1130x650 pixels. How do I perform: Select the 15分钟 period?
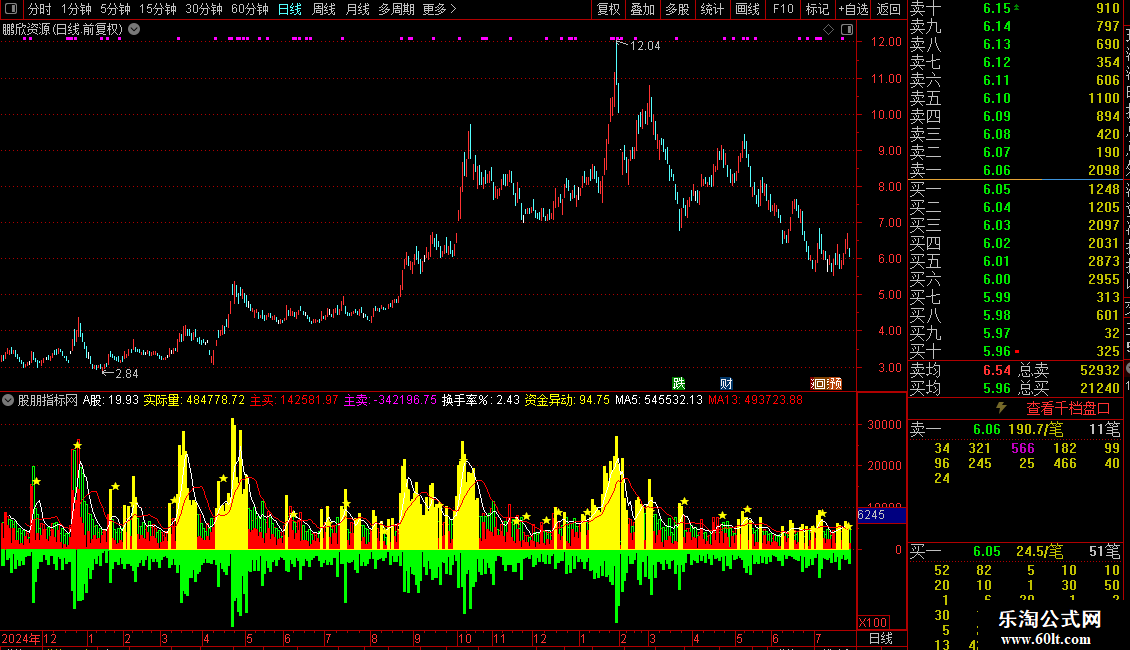coord(157,9)
